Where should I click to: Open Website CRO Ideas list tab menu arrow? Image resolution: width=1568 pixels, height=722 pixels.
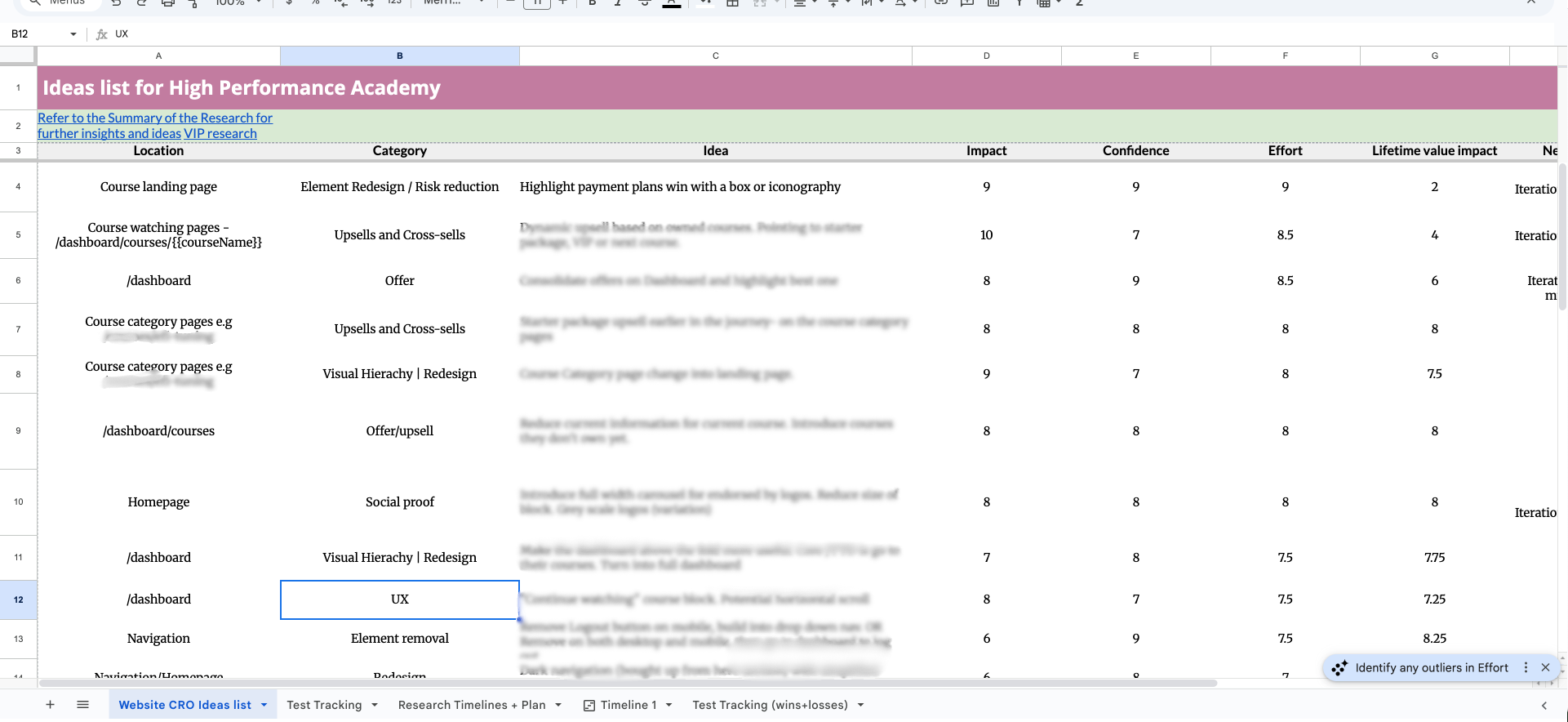tap(264, 705)
